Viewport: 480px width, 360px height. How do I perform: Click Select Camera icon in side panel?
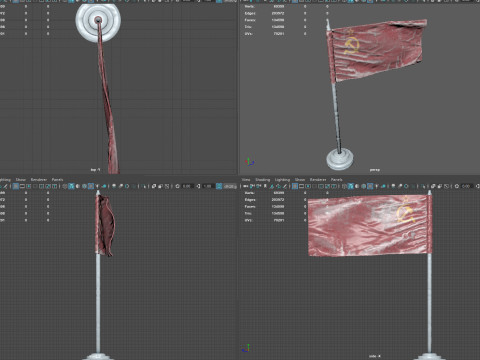pyautogui.click(x=245, y=186)
